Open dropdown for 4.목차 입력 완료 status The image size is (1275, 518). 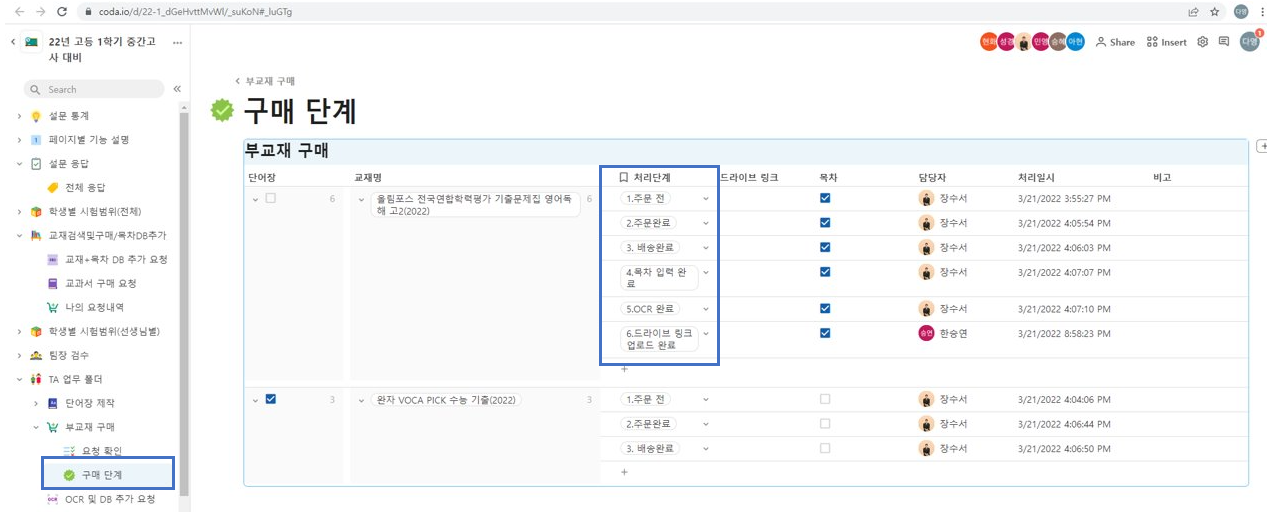click(x=706, y=271)
